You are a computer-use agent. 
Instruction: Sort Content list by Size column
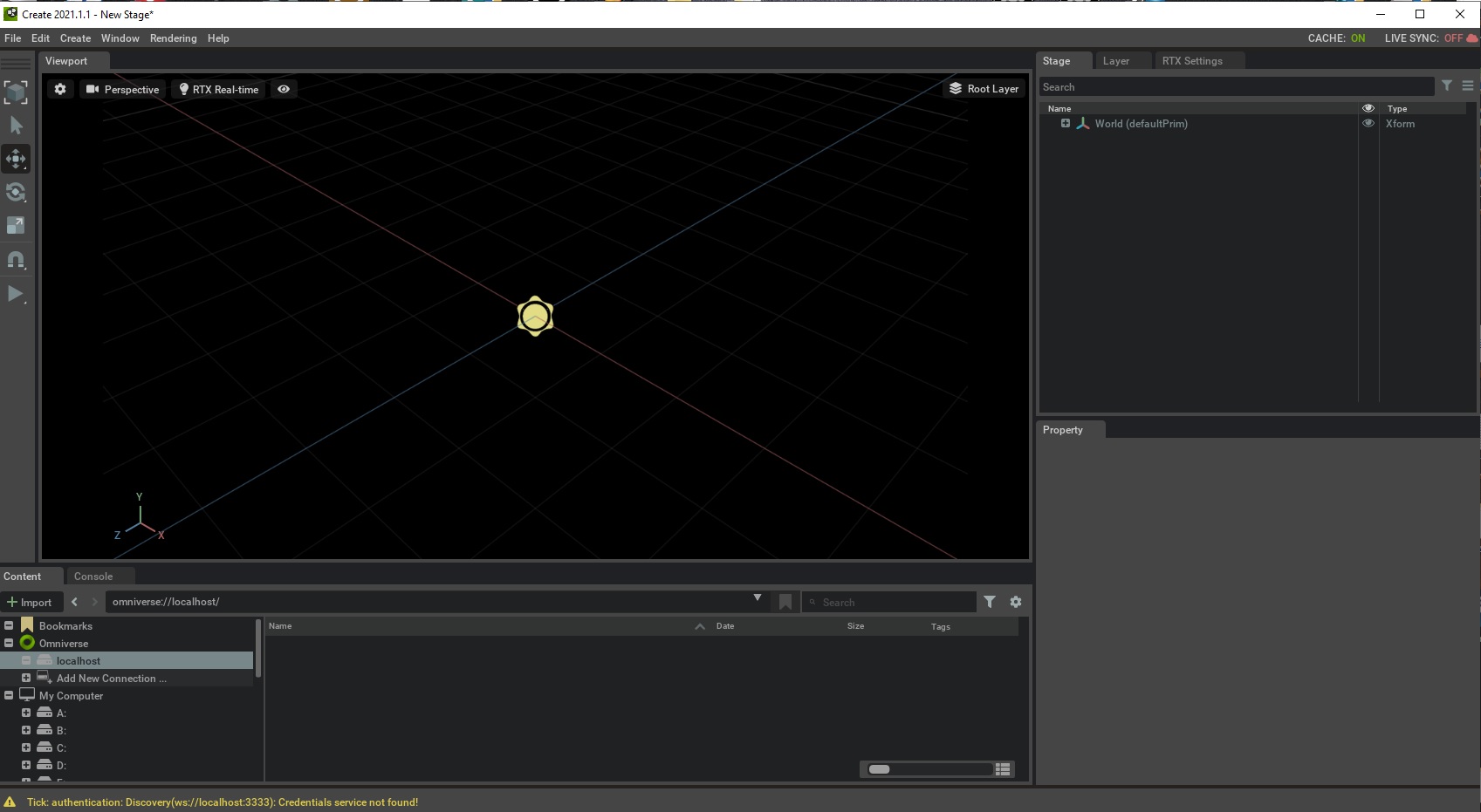click(x=855, y=626)
